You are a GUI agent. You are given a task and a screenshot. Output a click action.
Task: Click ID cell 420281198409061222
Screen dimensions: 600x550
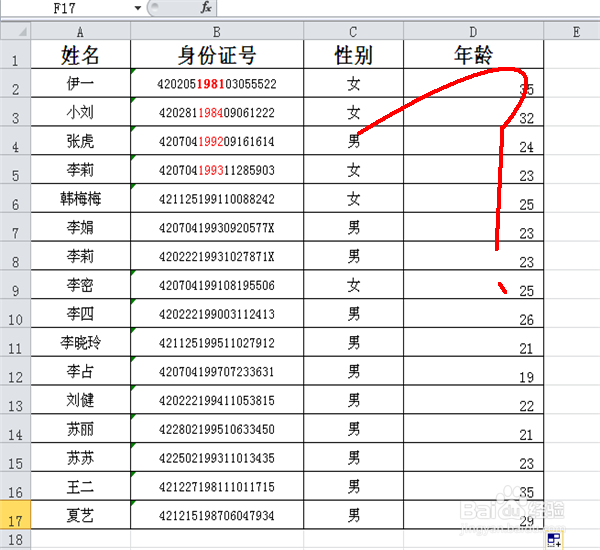pos(217,112)
